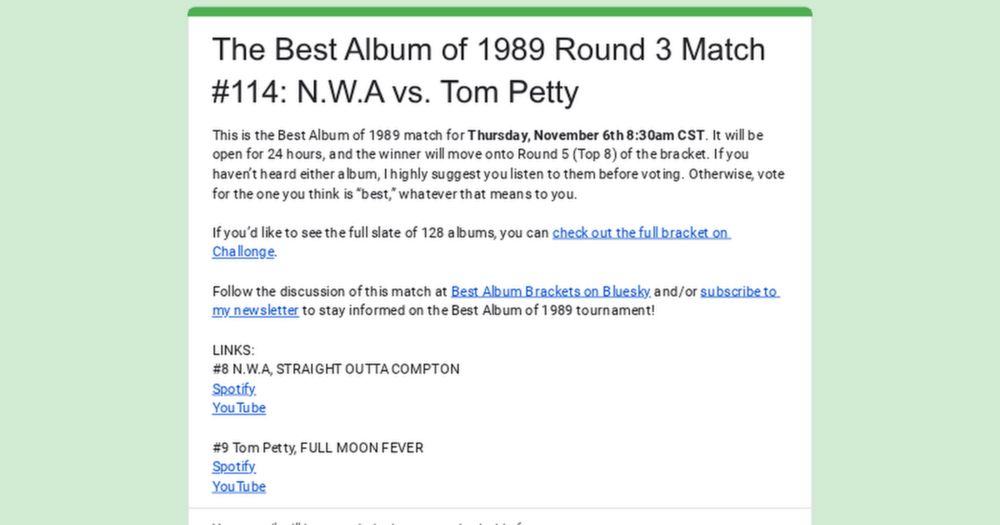Click the sentence about voting for the "best"
This screenshot has width=1000, height=525.
pos(400,194)
